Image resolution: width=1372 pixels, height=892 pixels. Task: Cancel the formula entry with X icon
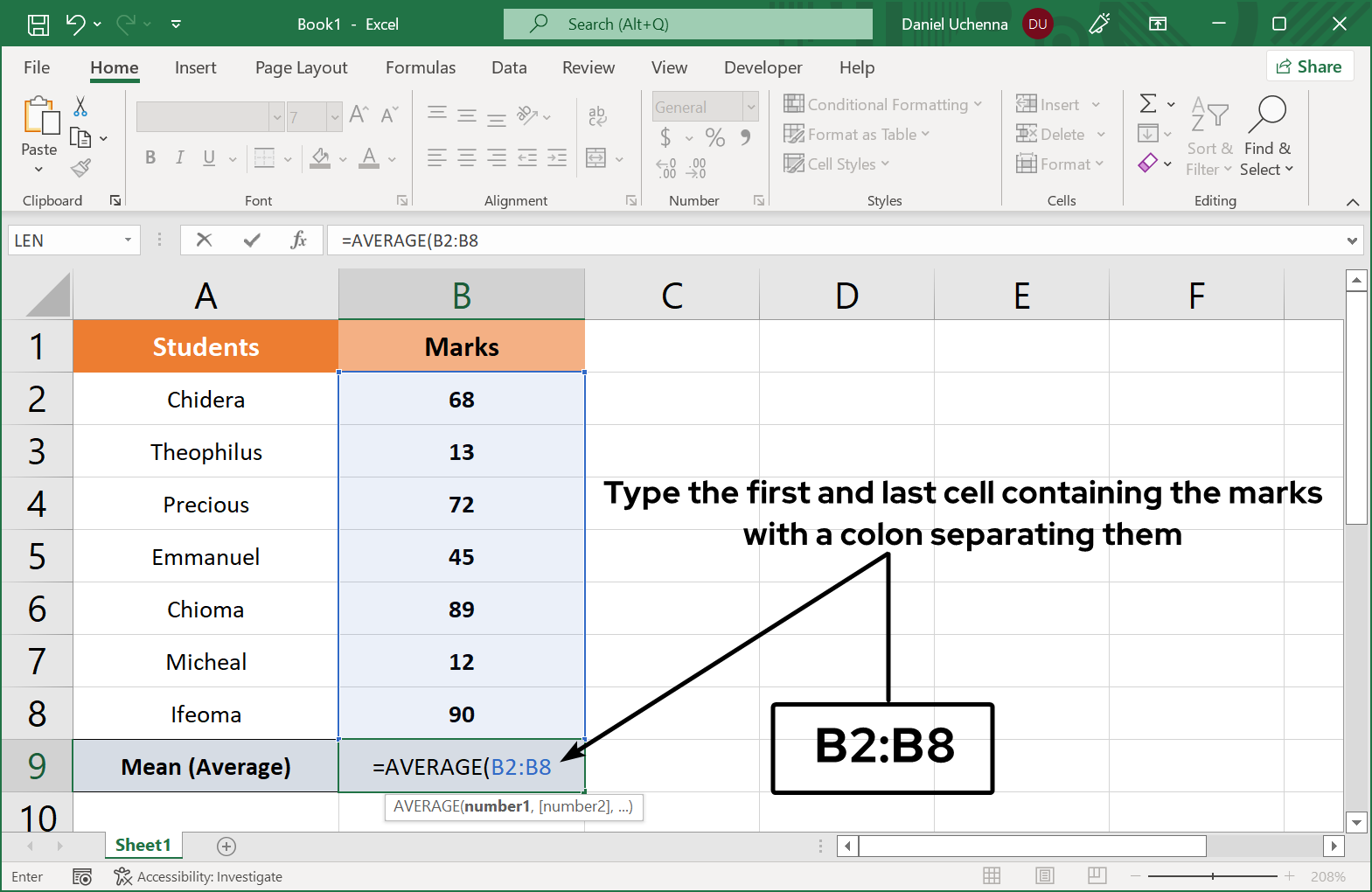(x=204, y=240)
